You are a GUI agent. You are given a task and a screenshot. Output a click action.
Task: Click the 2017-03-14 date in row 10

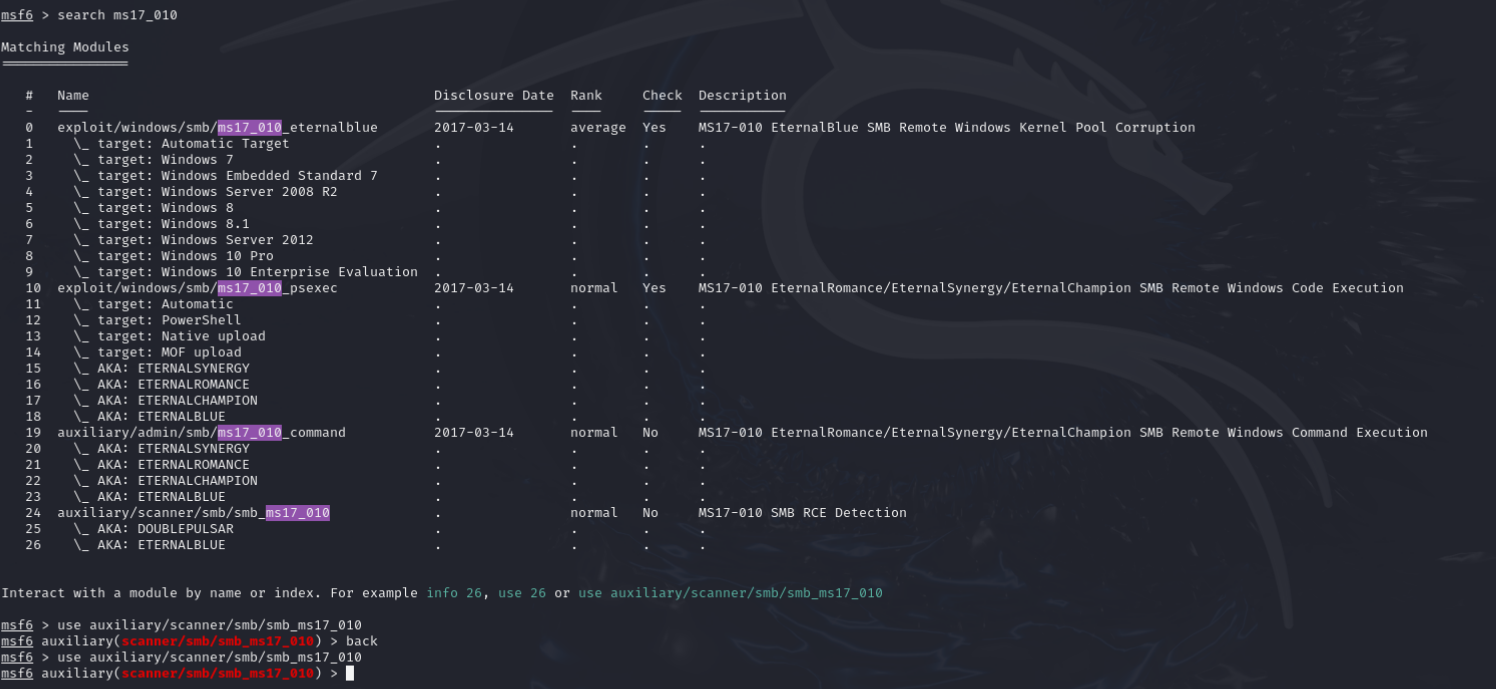[474, 287]
